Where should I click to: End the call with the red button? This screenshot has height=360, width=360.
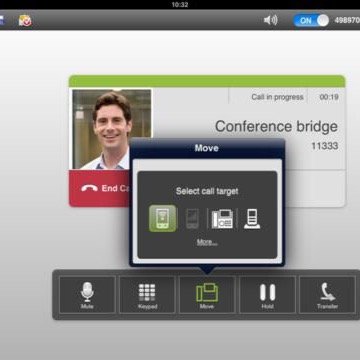click(99, 188)
